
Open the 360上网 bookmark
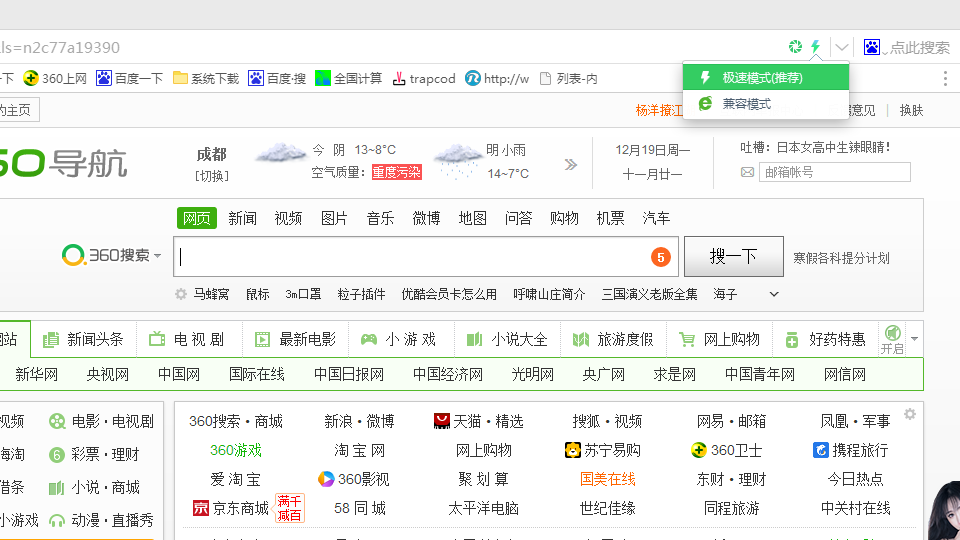(x=55, y=78)
